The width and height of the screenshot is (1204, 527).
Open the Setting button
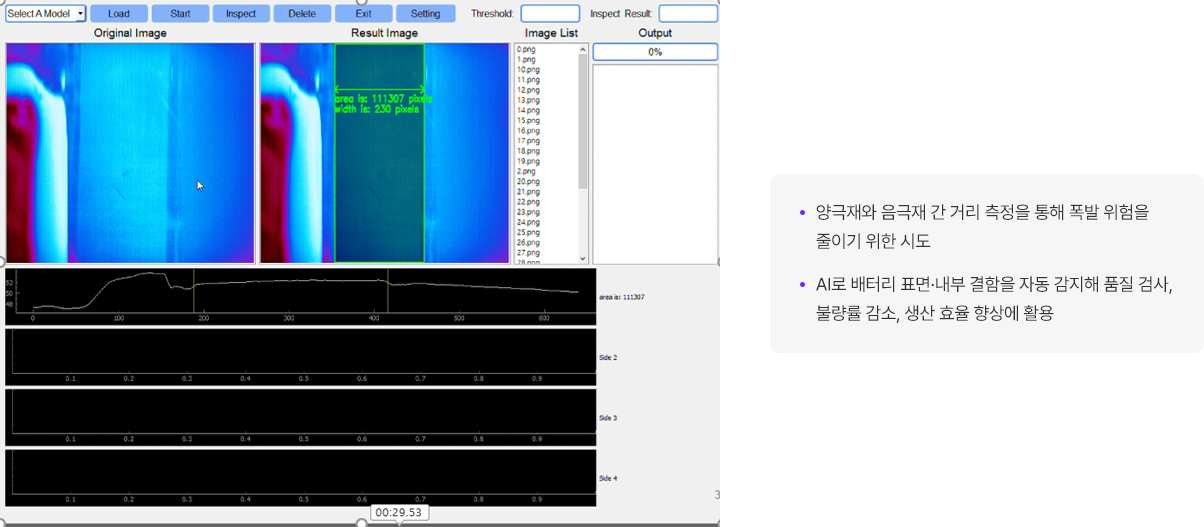coord(425,14)
